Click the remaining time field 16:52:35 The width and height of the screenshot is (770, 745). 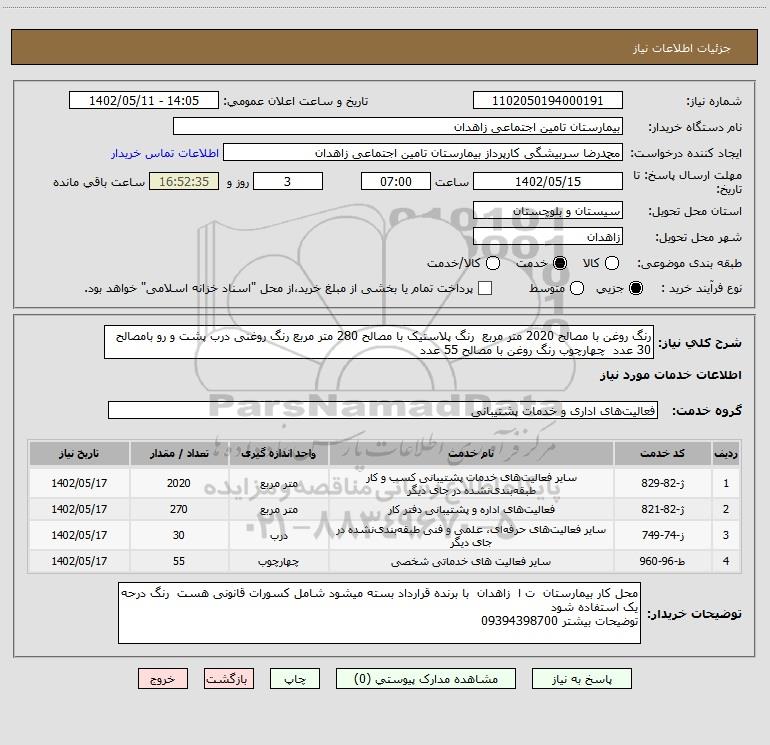tap(184, 181)
